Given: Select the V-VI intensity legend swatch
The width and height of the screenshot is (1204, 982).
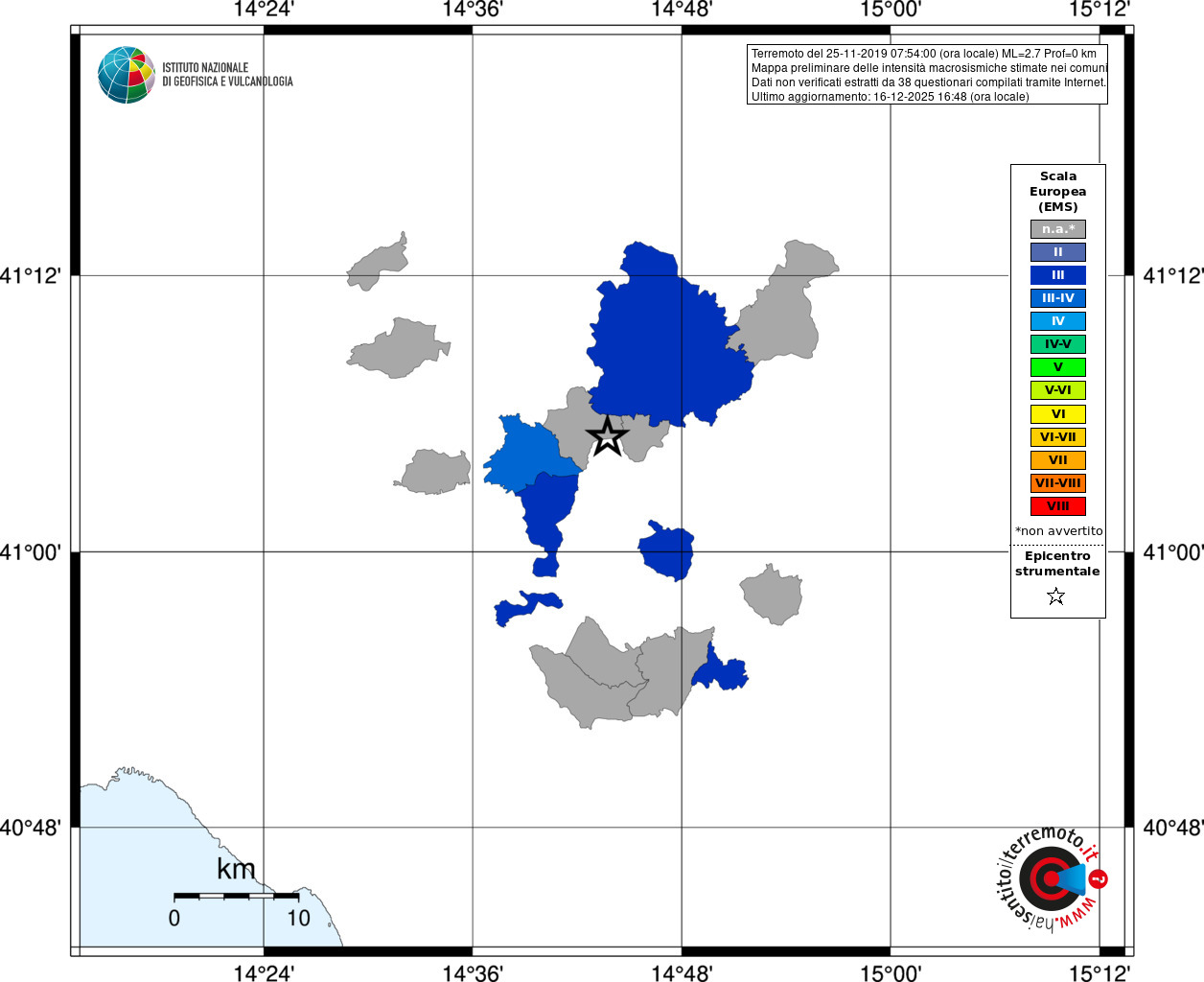Looking at the screenshot, I should 1058,390.
